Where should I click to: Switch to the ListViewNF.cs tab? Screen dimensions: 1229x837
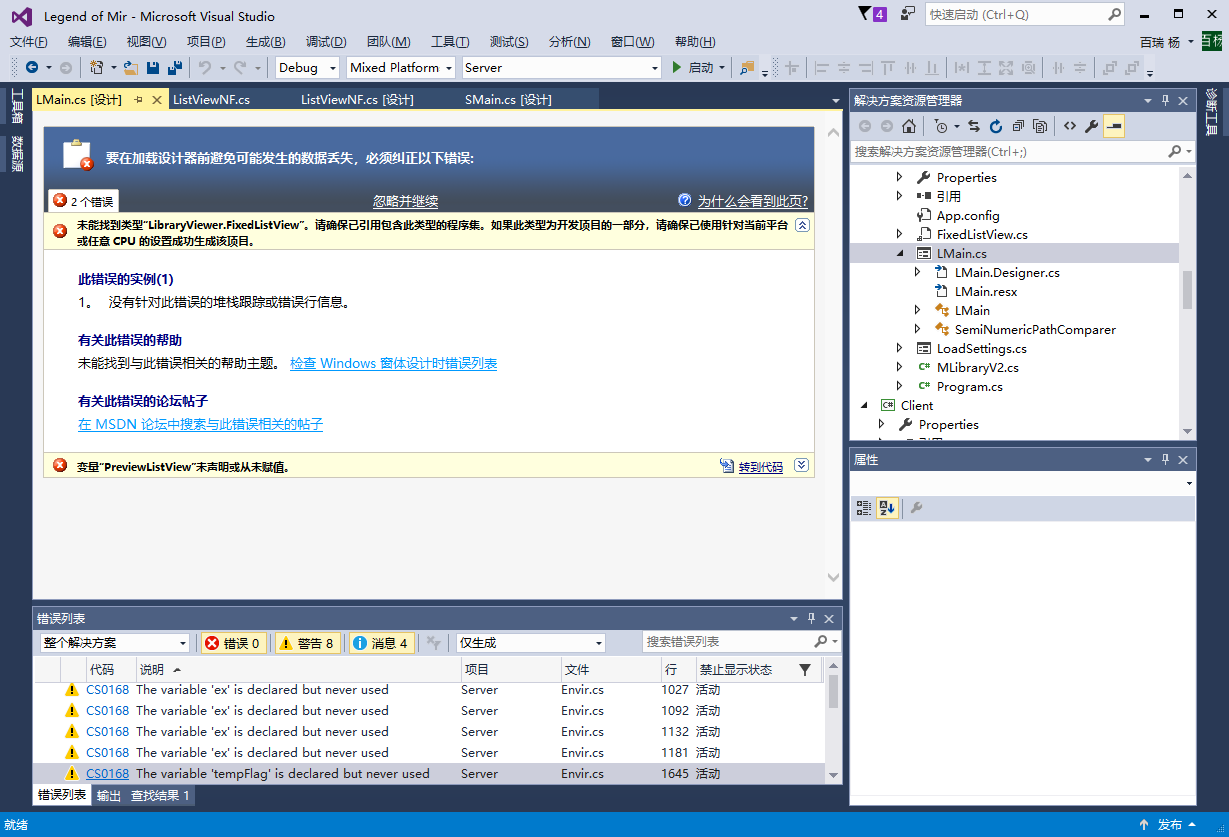(x=211, y=99)
